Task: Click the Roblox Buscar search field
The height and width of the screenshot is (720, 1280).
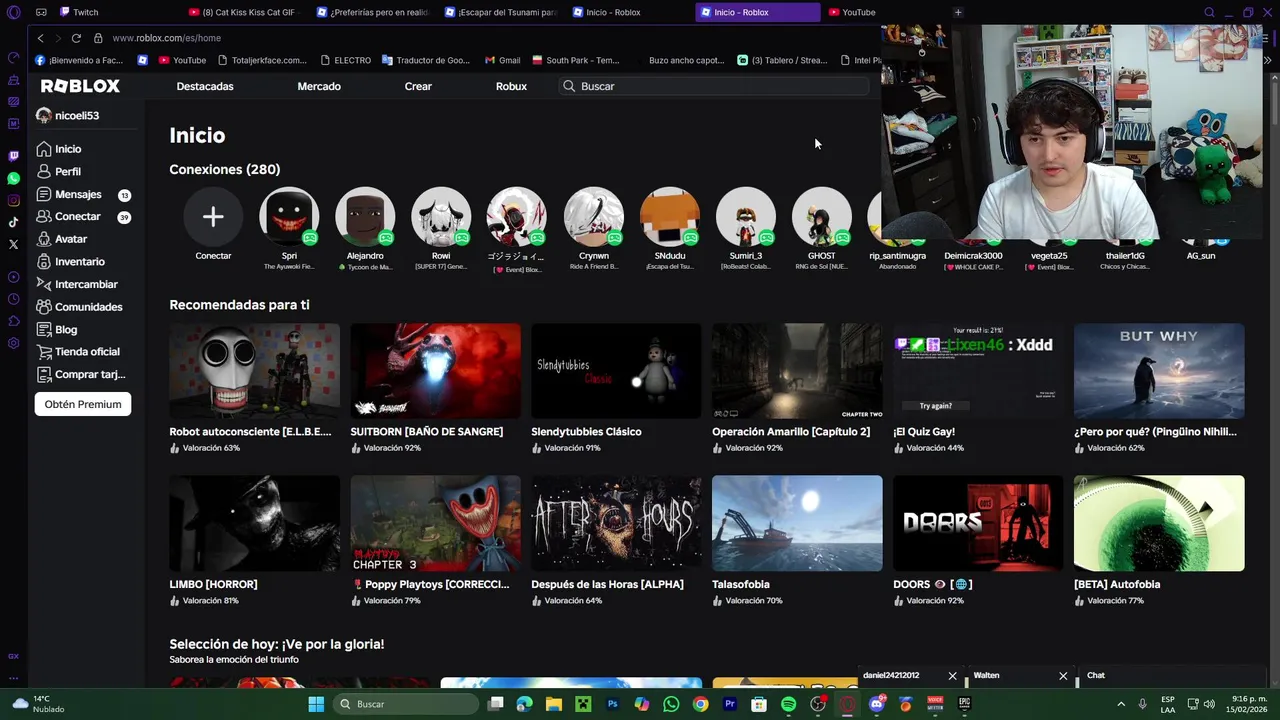Action: (x=714, y=86)
